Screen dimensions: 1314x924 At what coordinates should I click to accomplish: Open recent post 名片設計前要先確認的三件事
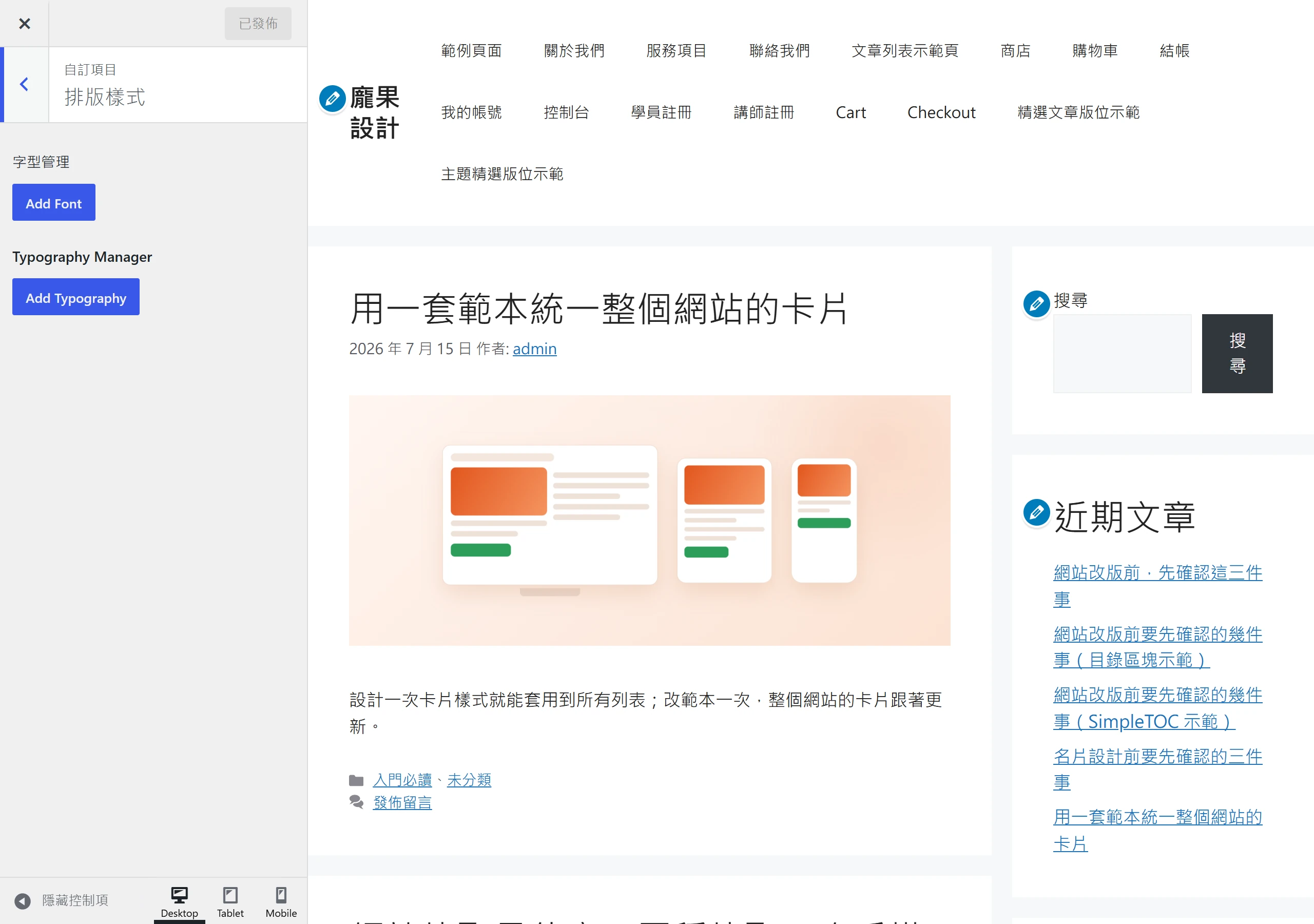click(1157, 769)
